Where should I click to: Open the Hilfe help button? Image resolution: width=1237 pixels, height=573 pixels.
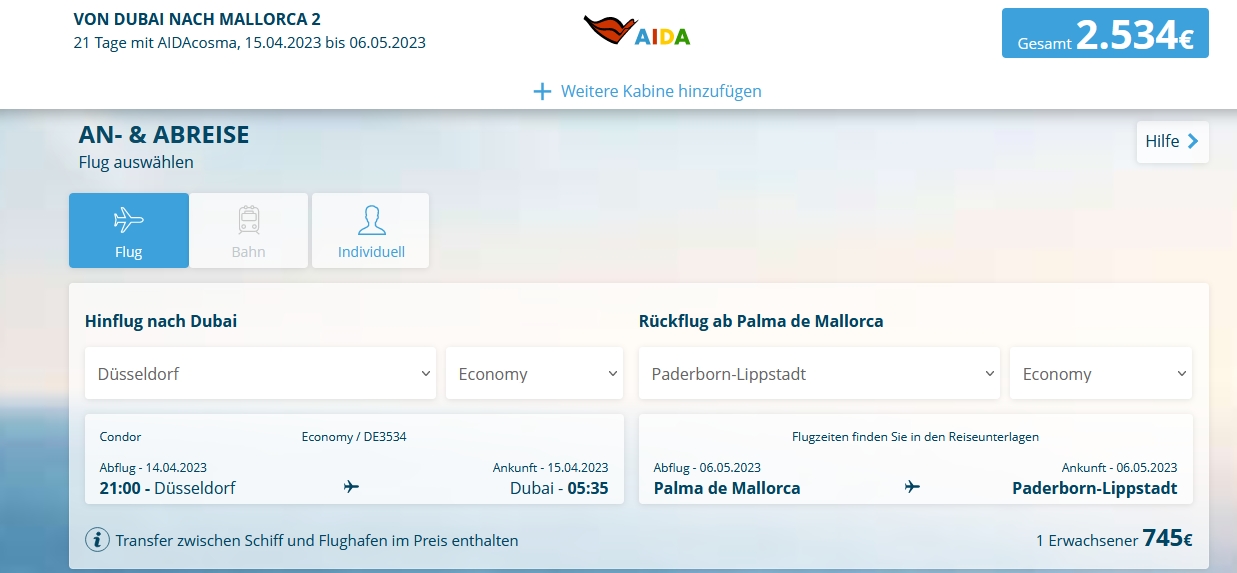pyautogui.click(x=1171, y=142)
